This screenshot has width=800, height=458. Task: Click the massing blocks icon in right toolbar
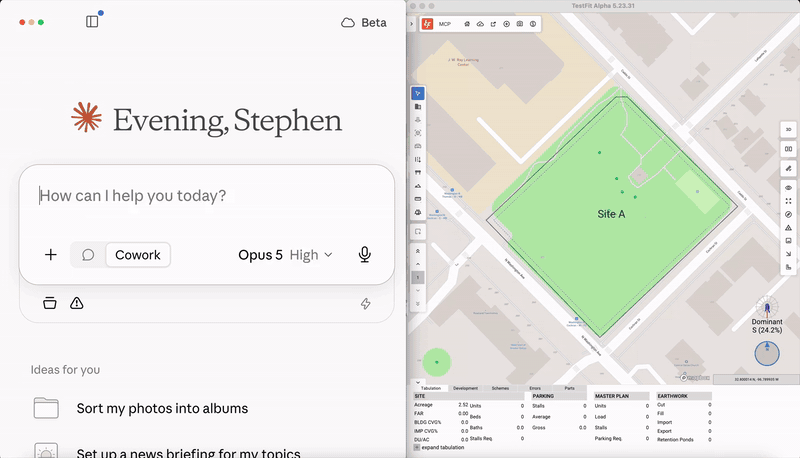(788, 267)
